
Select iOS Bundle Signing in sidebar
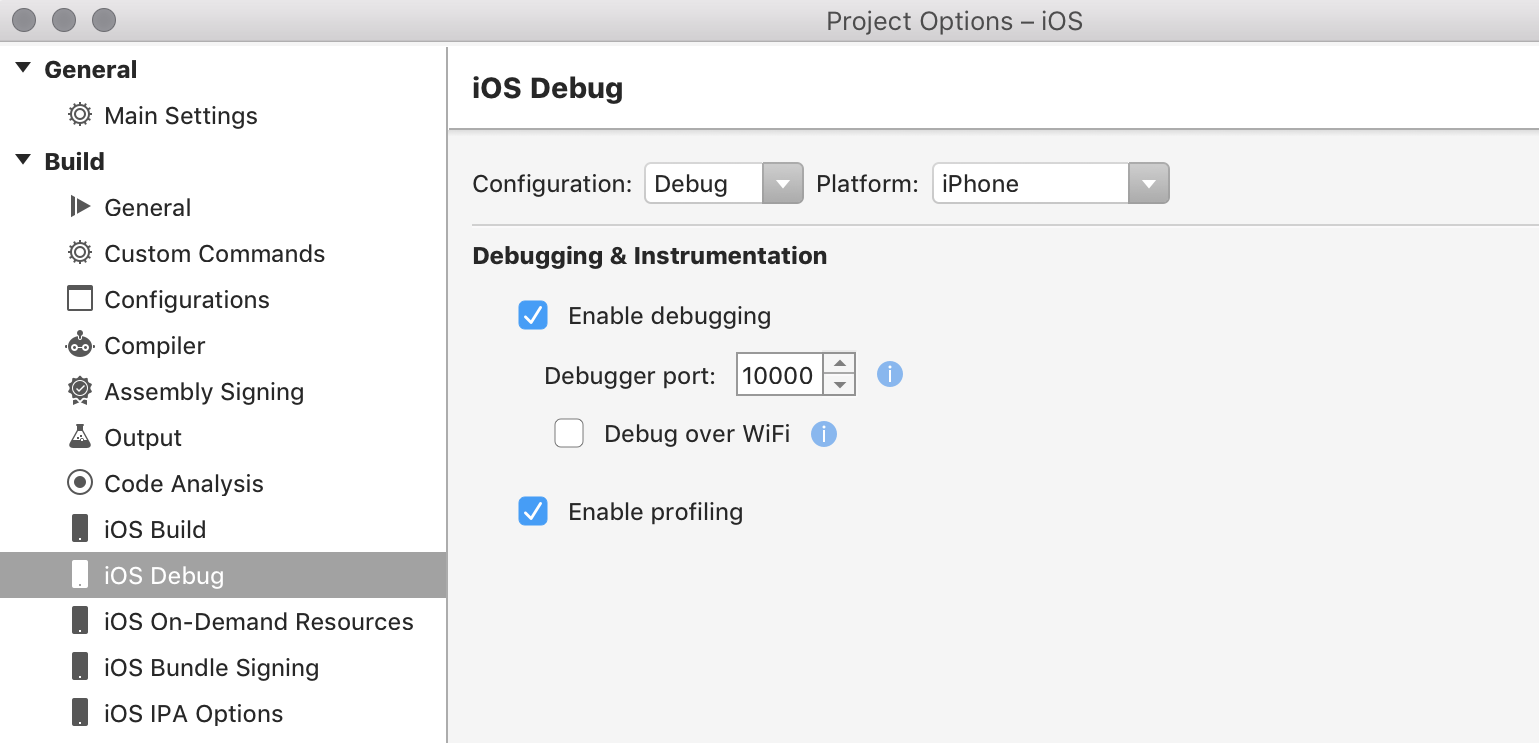coord(211,667)
